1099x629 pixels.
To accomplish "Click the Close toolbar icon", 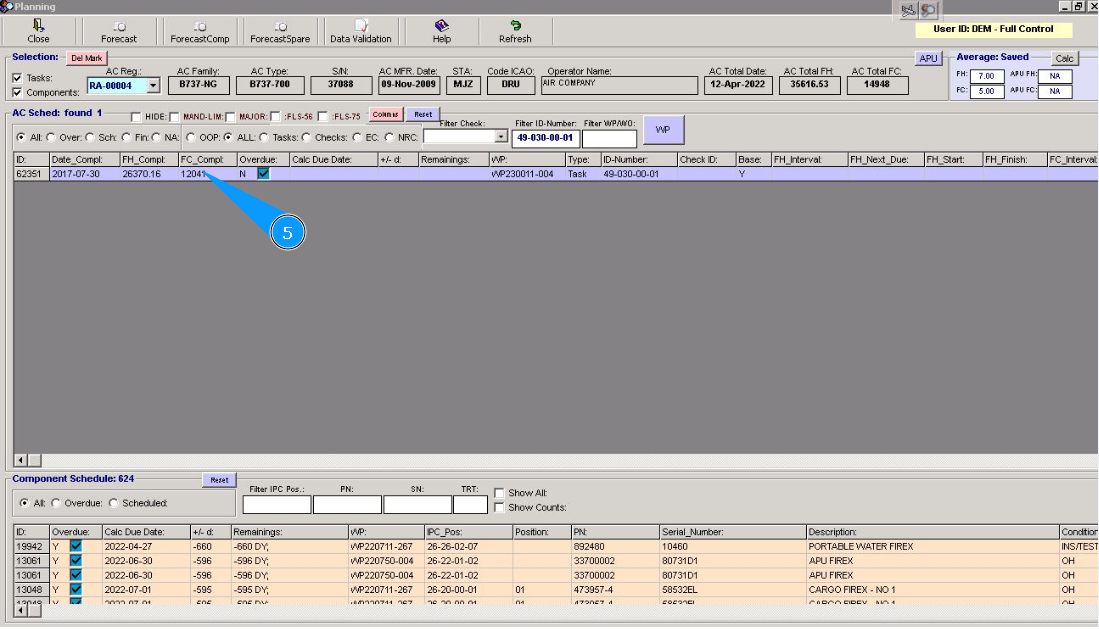I will pos(38,31).
